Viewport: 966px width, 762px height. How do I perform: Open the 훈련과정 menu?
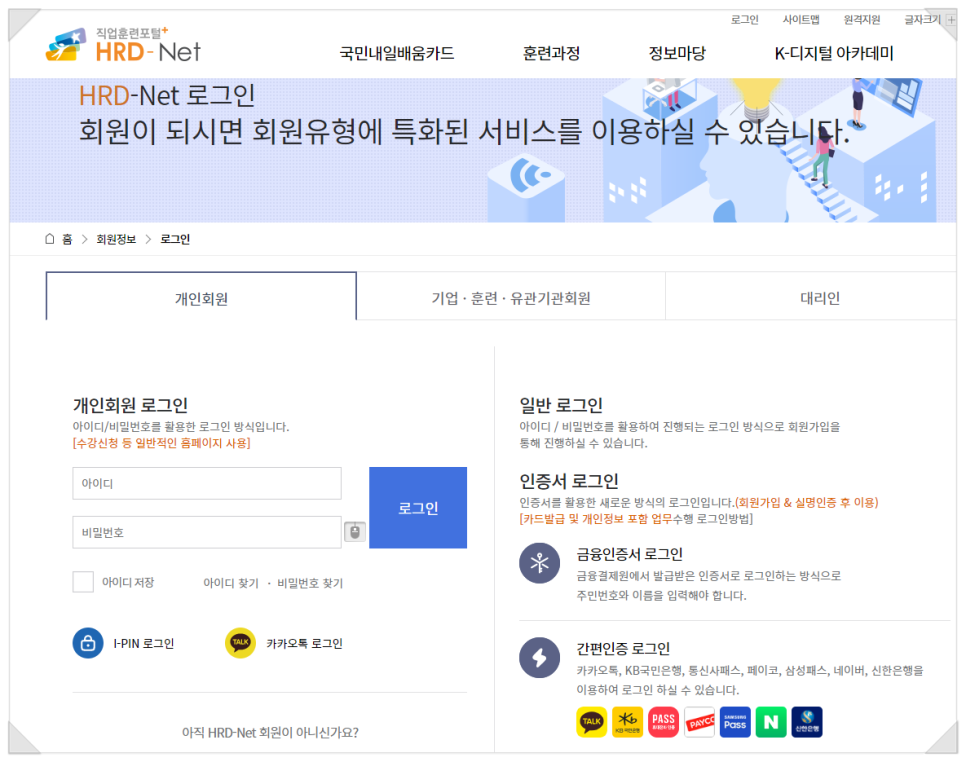551,54
